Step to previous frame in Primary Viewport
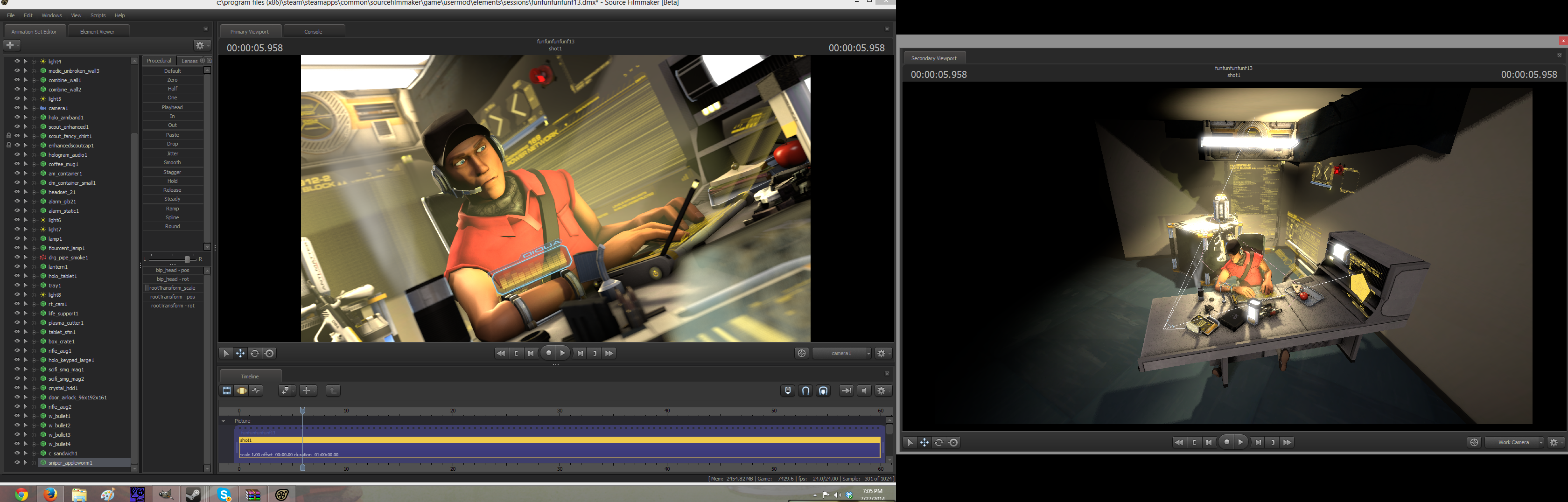 point(532,353)
